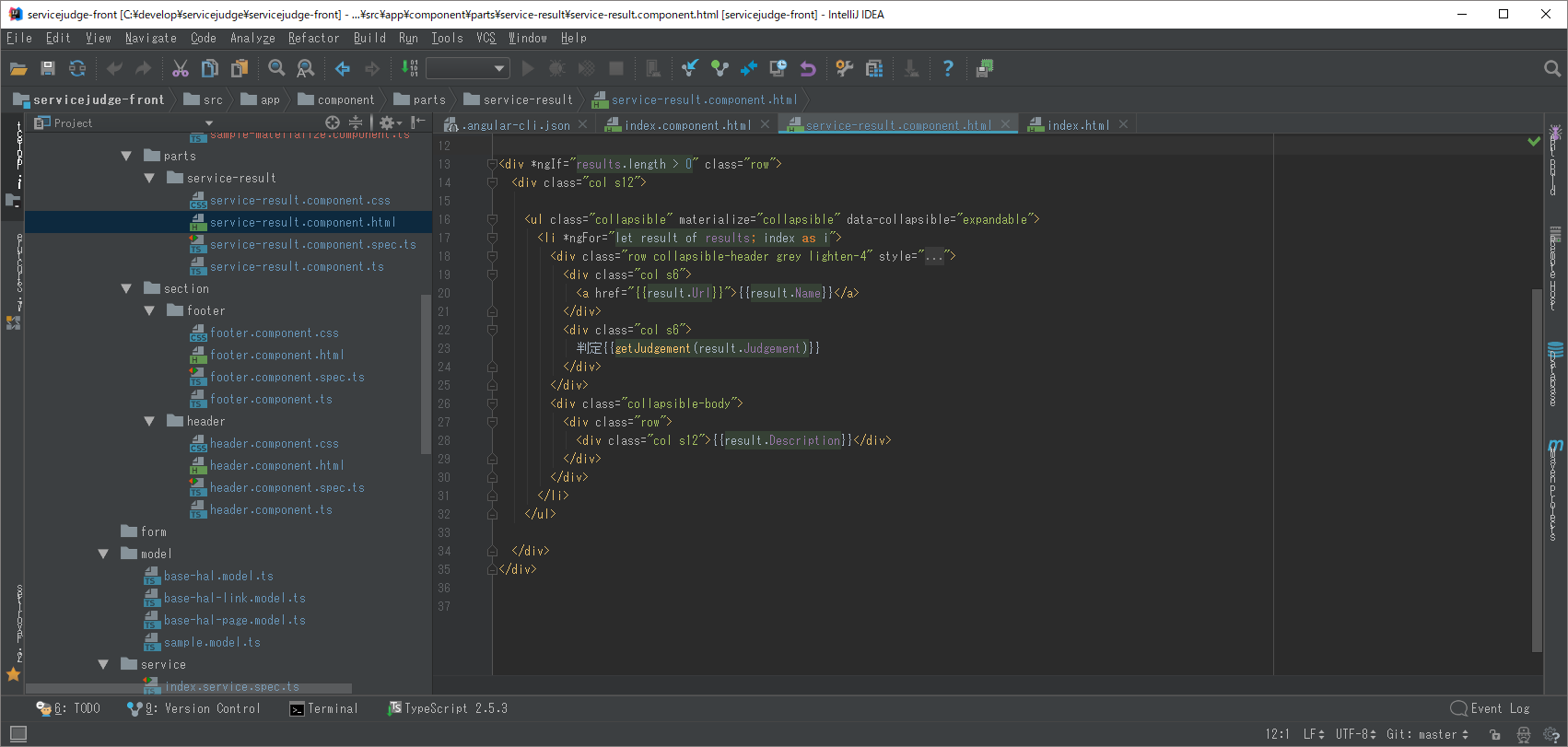
Task: Click the Find magnifier icon in the toolbar
Action: click(x=276, y=68)
